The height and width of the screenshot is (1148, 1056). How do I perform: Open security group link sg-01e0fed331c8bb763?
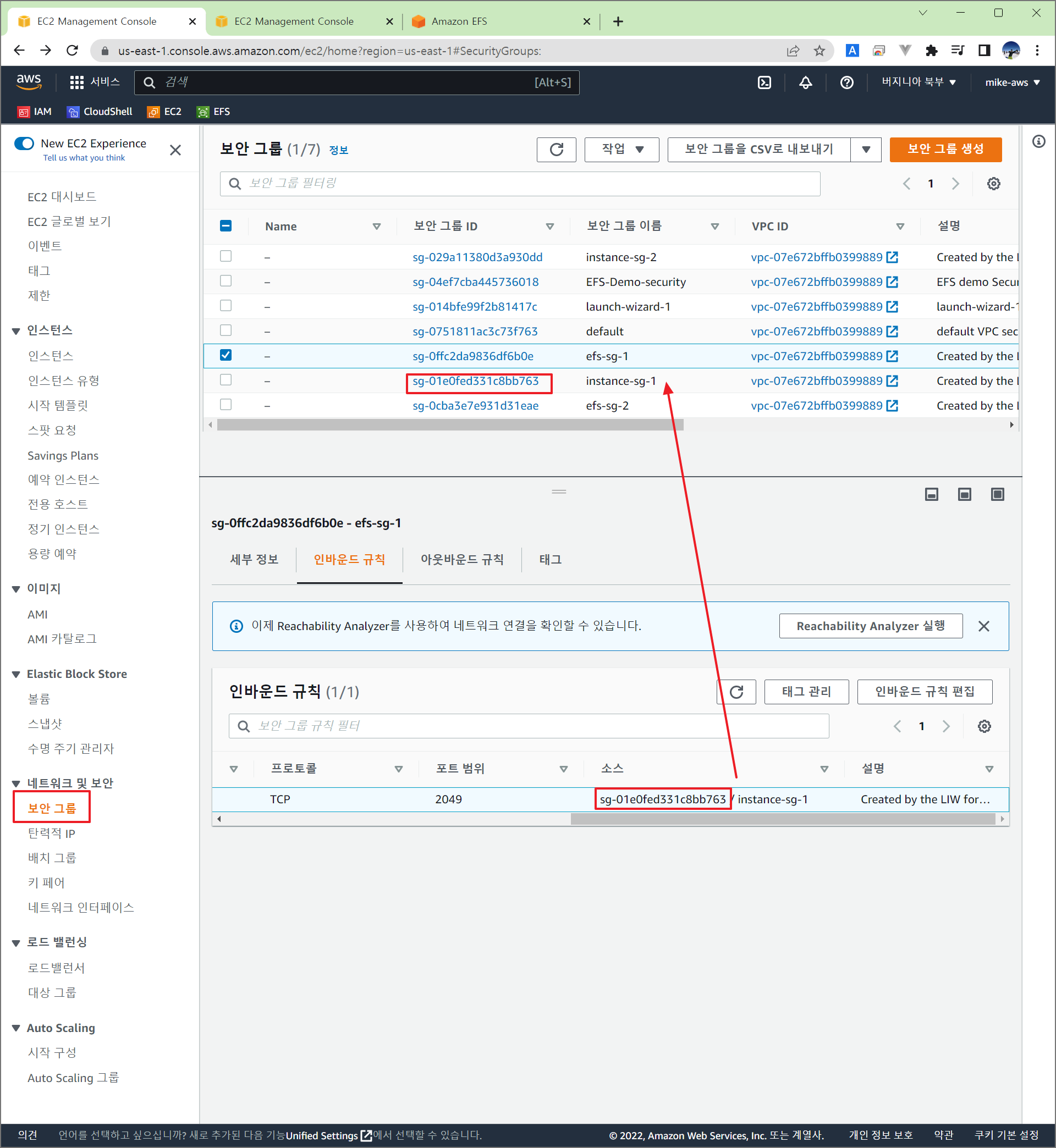(475, 381)
